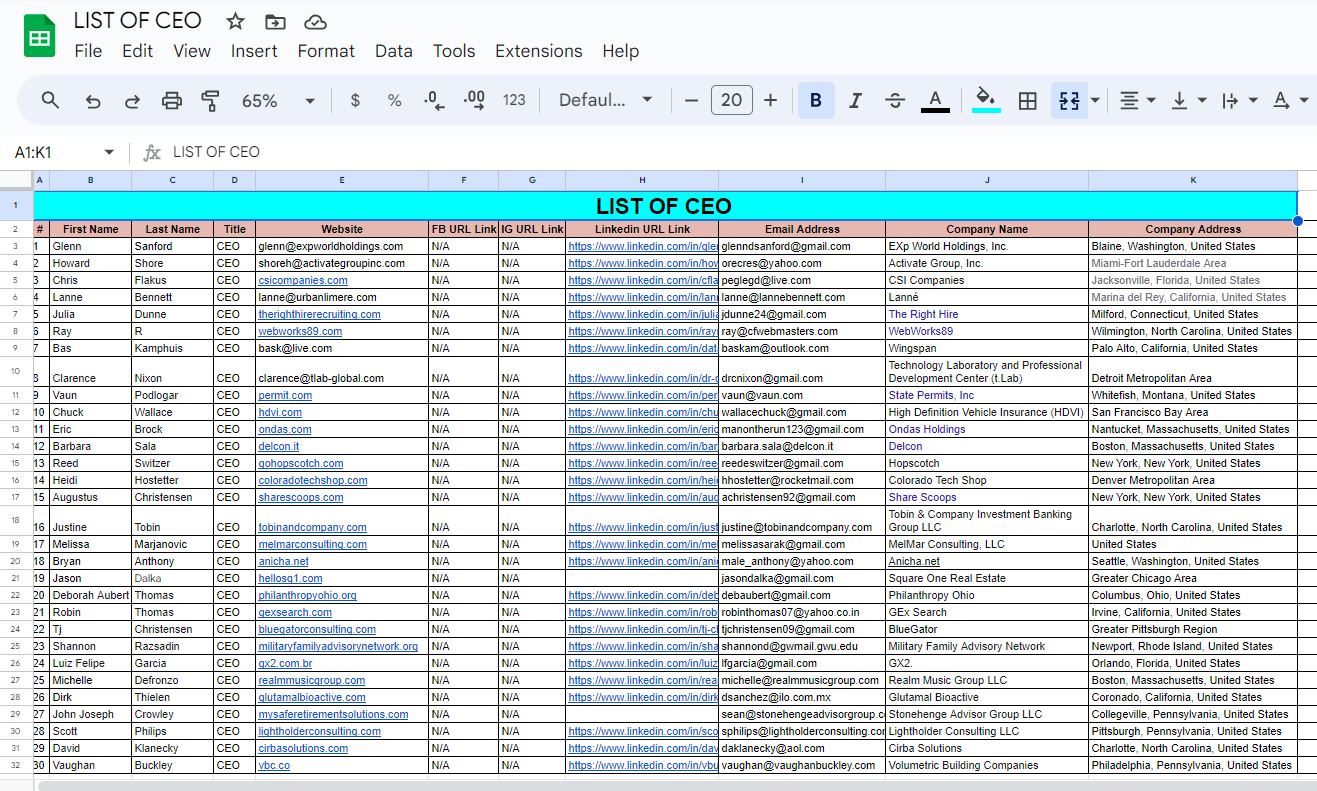This screenshot has height=791, width=1317.
Task: Open the Help menu
Action: click(620, 51)
